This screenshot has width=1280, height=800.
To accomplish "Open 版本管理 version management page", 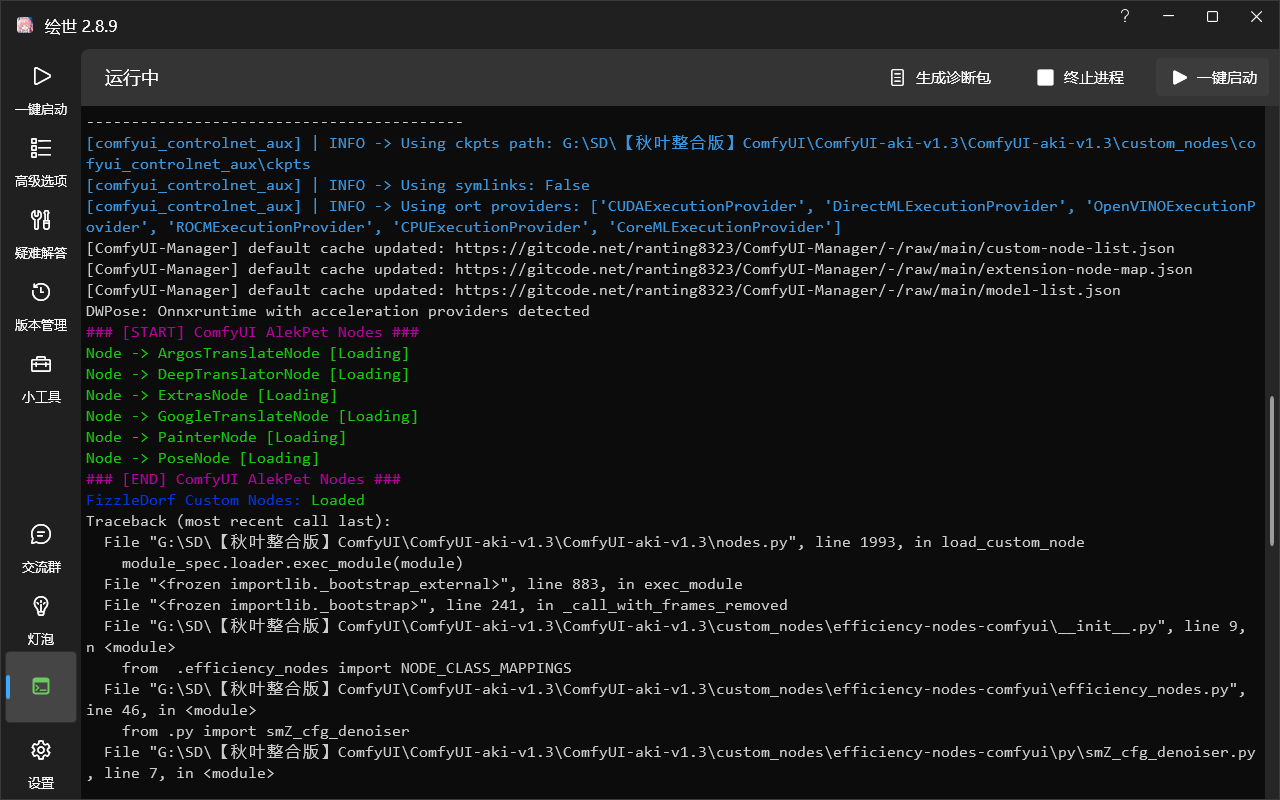I will pyautogui.click(x=41, y=306).
